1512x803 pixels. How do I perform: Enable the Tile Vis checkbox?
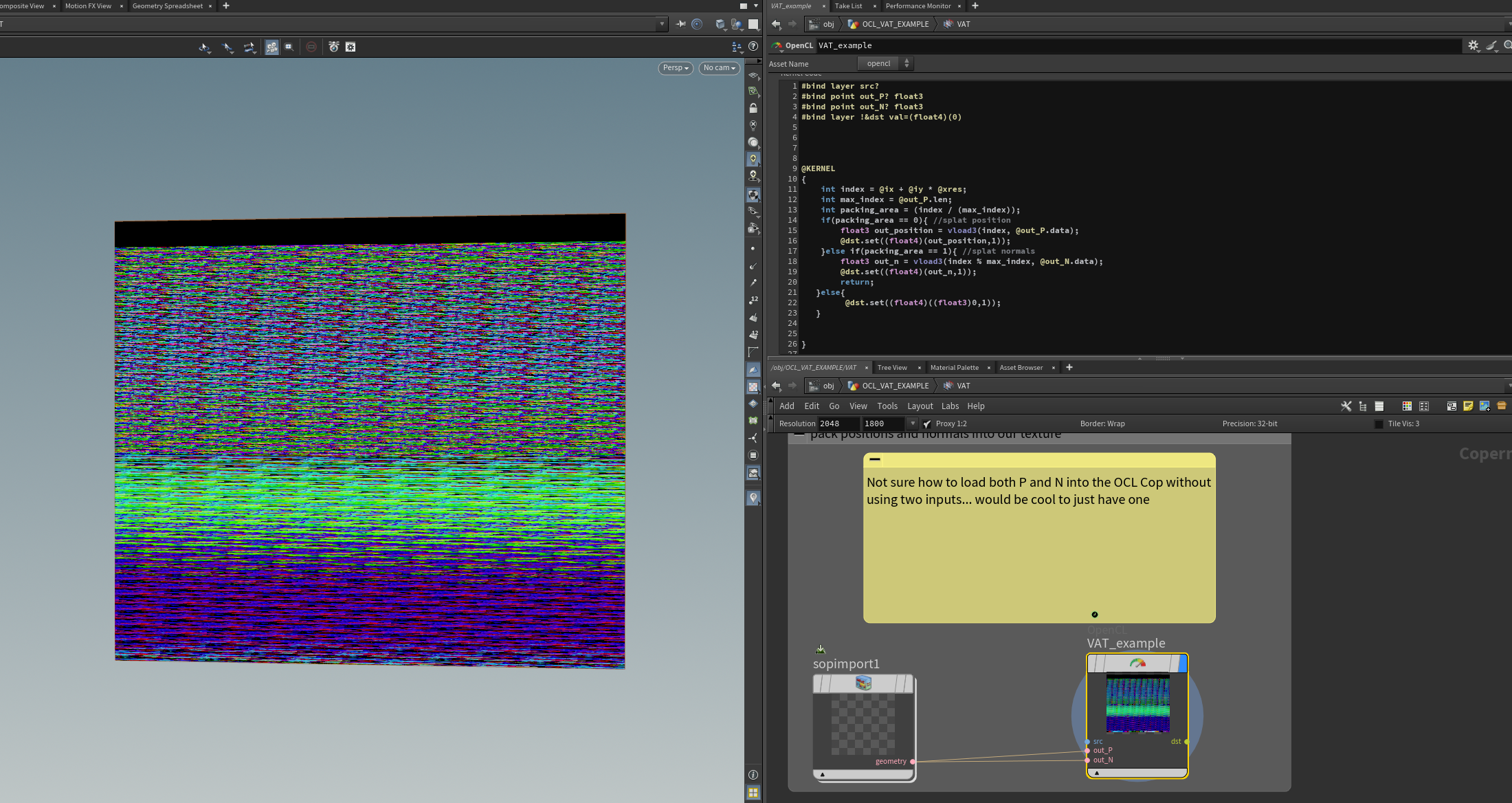click(x=1379, y=424)
